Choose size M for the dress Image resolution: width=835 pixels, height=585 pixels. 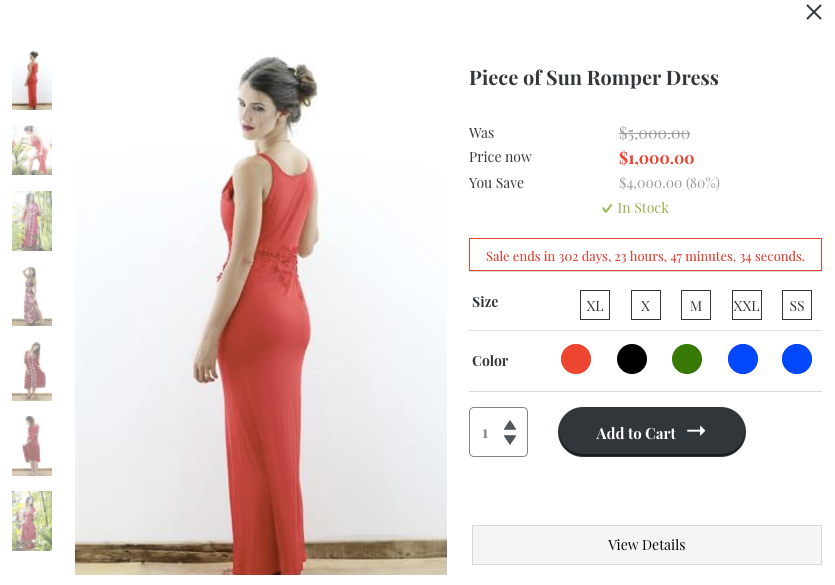point(695,305)
